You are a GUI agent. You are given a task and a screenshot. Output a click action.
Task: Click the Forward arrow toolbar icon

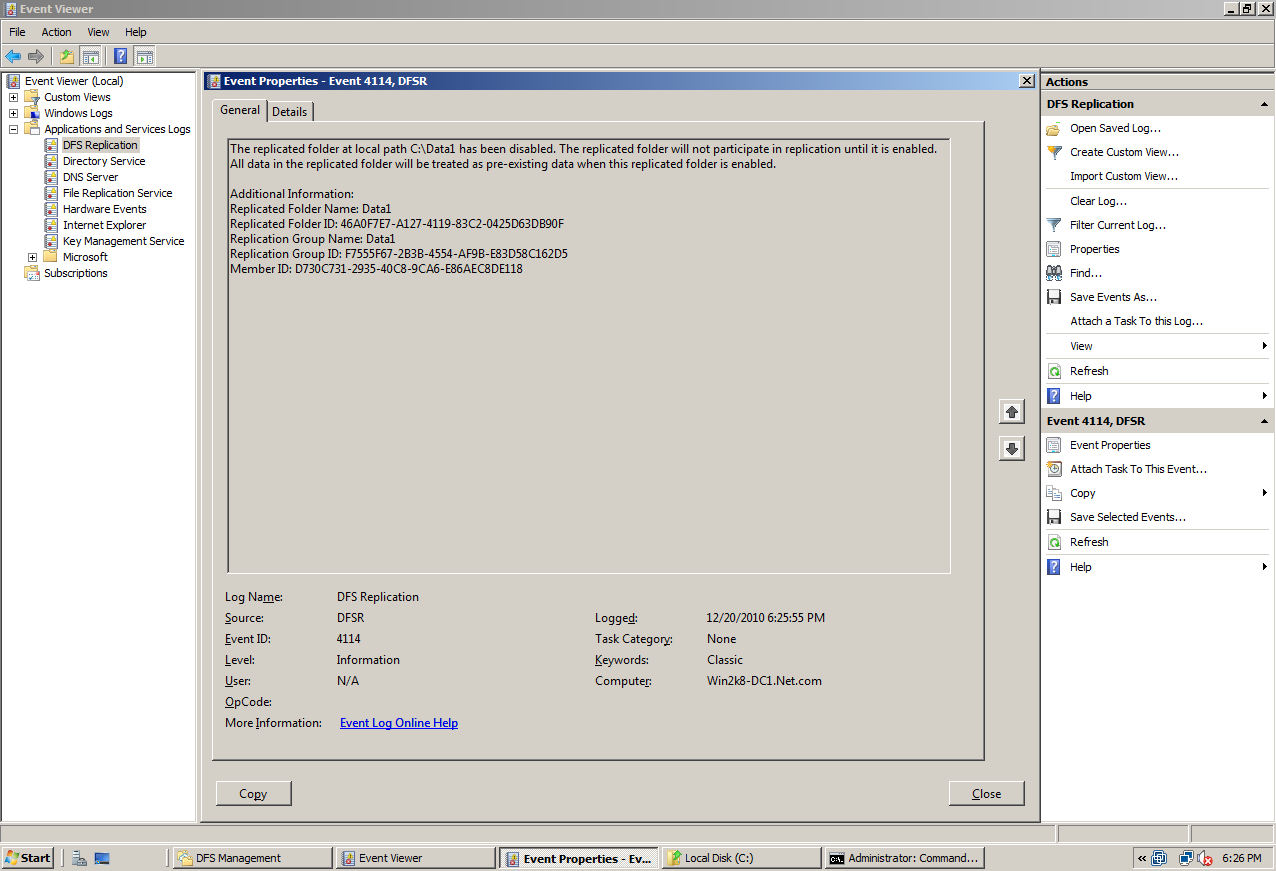tap(36, 56)
